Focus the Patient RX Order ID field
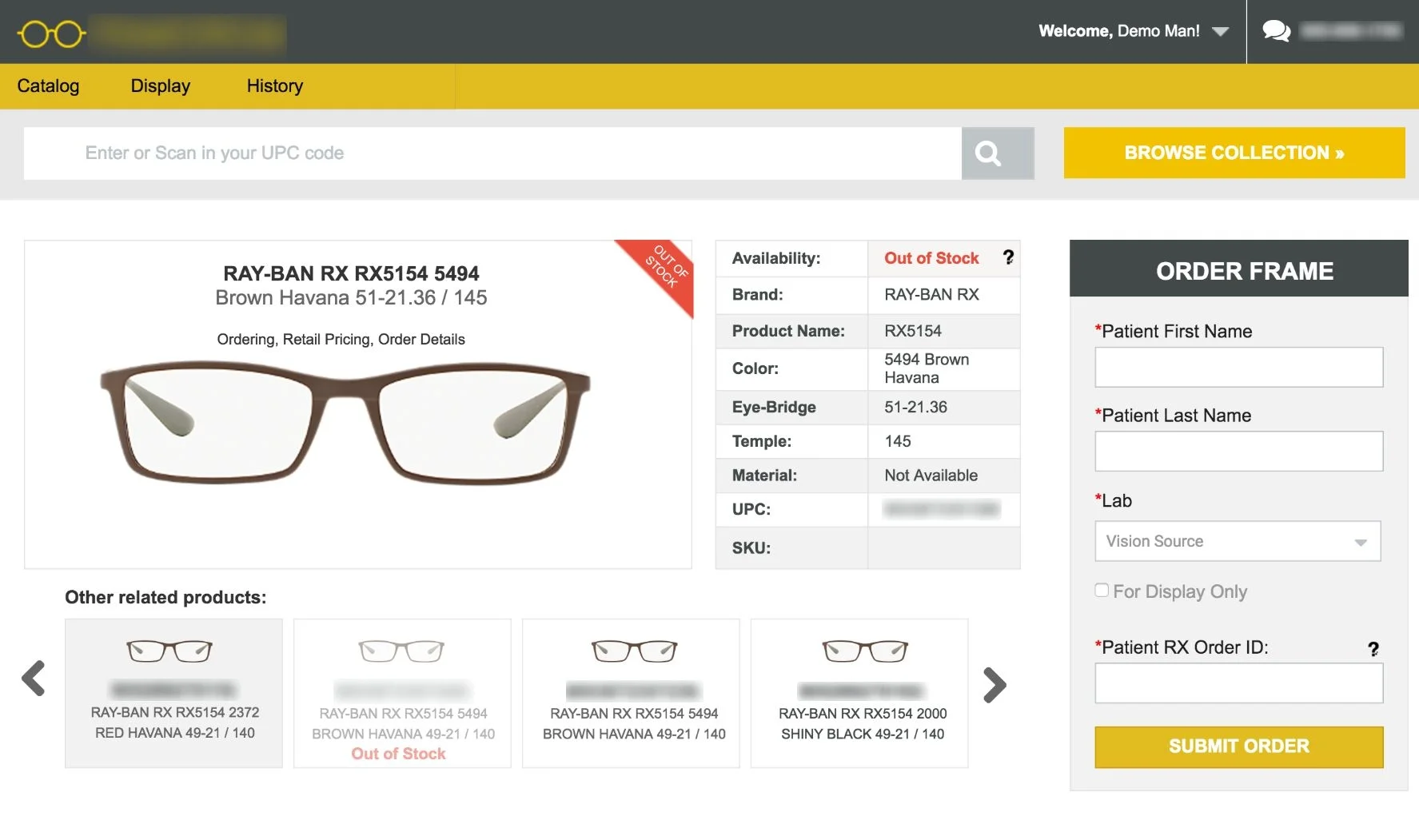Image resolution: width=1419 pixels, height=840 pixels. tap(1239, 683)
